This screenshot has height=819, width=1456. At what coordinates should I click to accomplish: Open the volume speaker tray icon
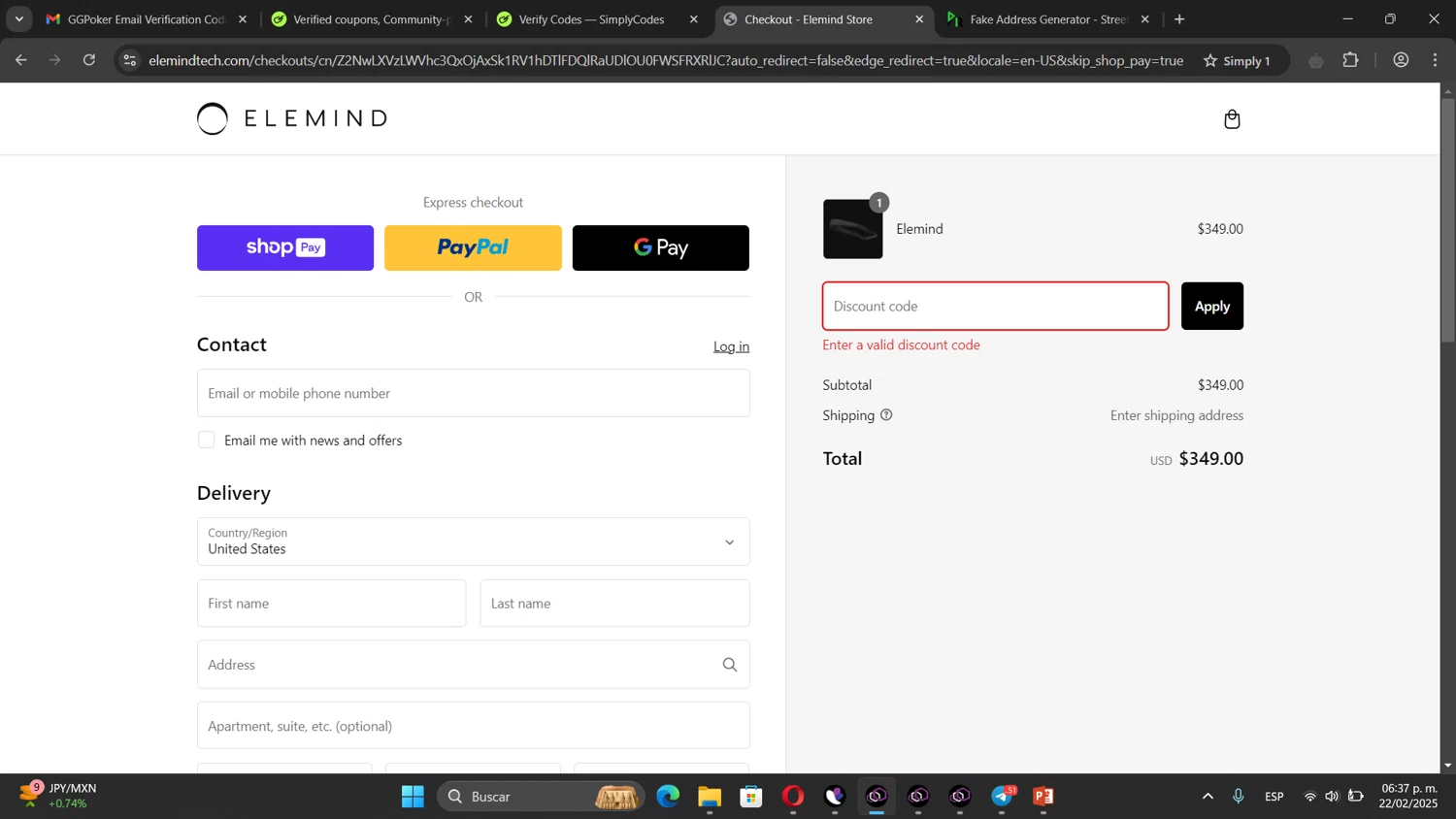click(1333, 797)
